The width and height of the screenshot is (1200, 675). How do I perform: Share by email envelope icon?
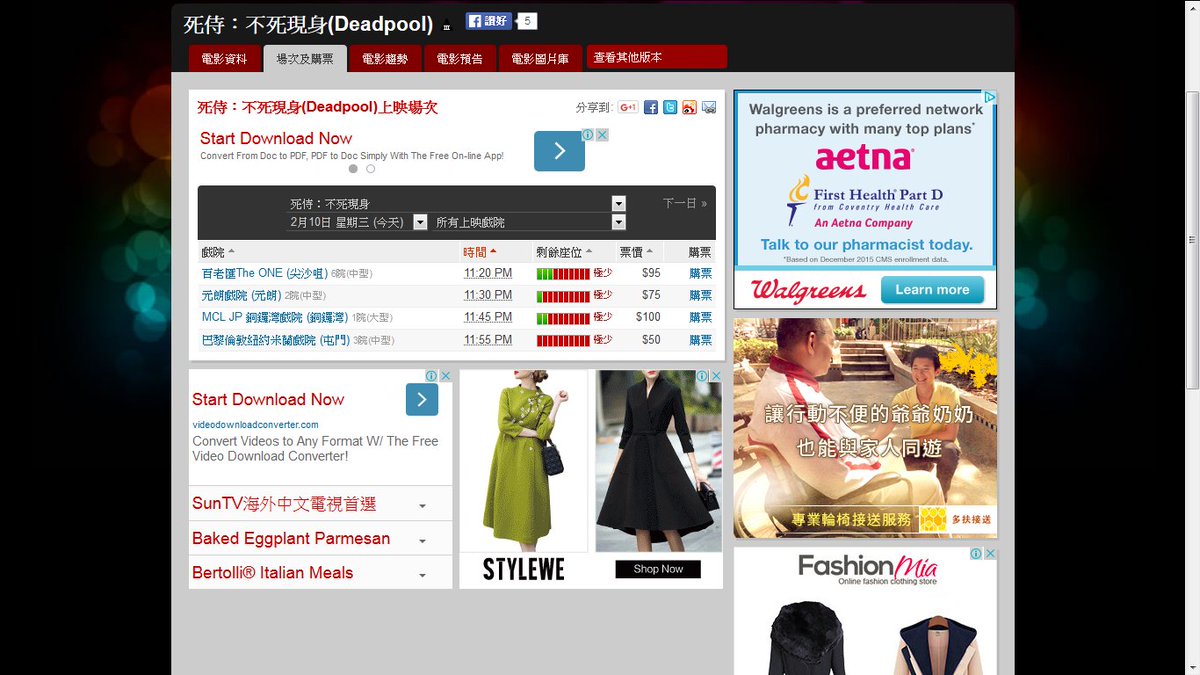point(709,108)
